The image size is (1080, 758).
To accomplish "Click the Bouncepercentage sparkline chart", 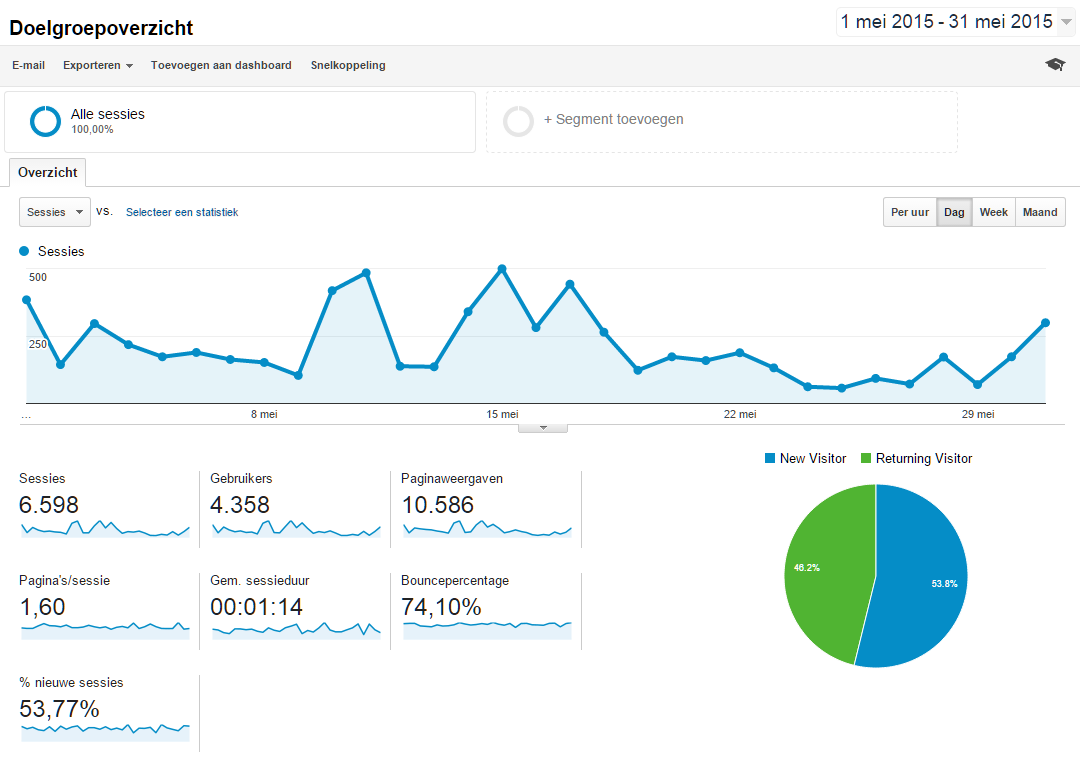I will point(486,629).
